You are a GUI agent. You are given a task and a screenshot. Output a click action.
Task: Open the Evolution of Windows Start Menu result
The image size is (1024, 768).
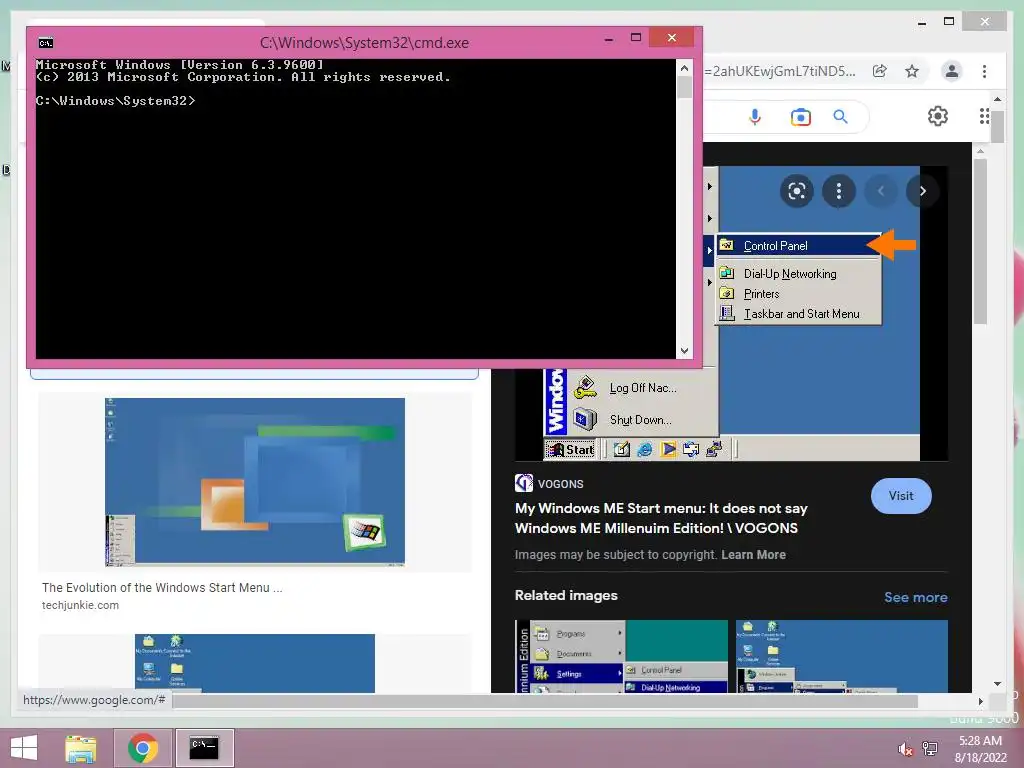coord(162,588)
